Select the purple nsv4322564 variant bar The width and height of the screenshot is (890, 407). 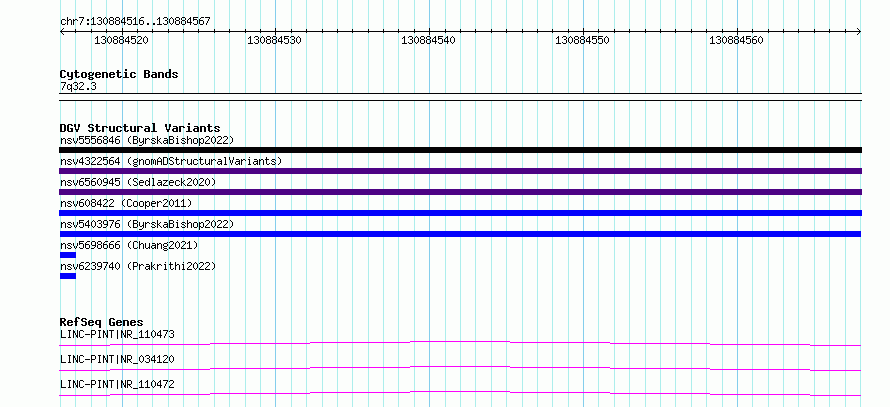(460, 171)
